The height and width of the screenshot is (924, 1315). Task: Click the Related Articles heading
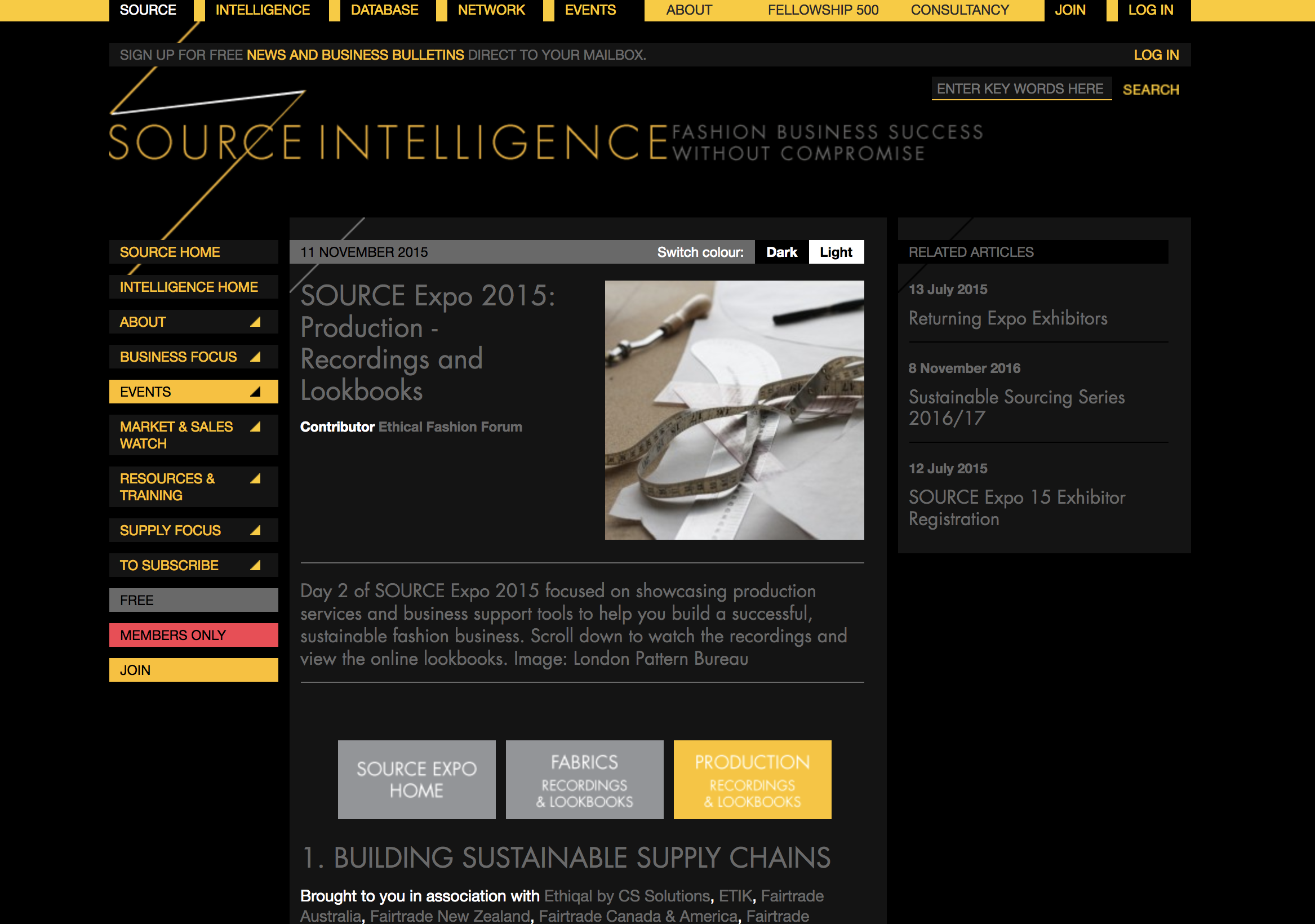pos(971,252)
